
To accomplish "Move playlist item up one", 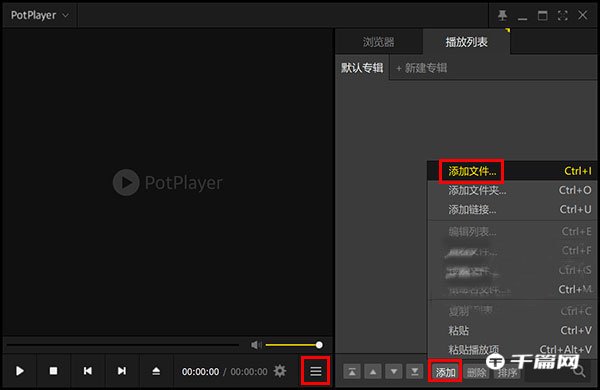I will point(373,372).
